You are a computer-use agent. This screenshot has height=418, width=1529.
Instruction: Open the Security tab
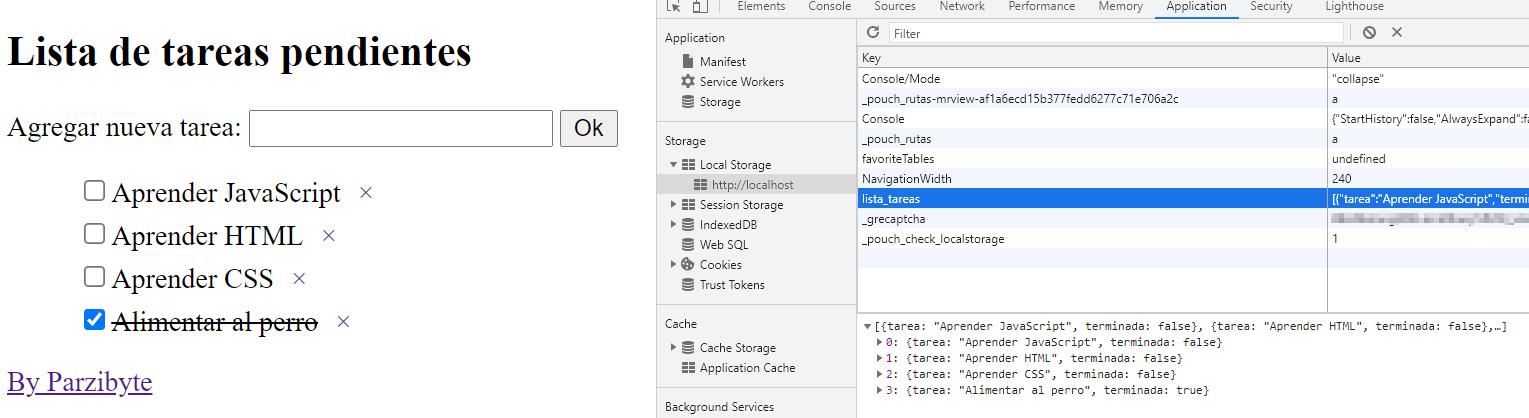click(1271, 7)
